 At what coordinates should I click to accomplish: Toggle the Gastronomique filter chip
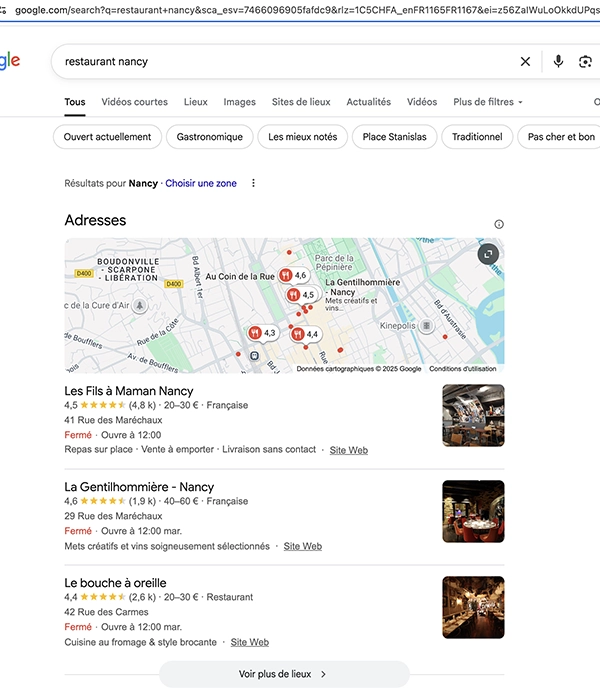(209, 137)
